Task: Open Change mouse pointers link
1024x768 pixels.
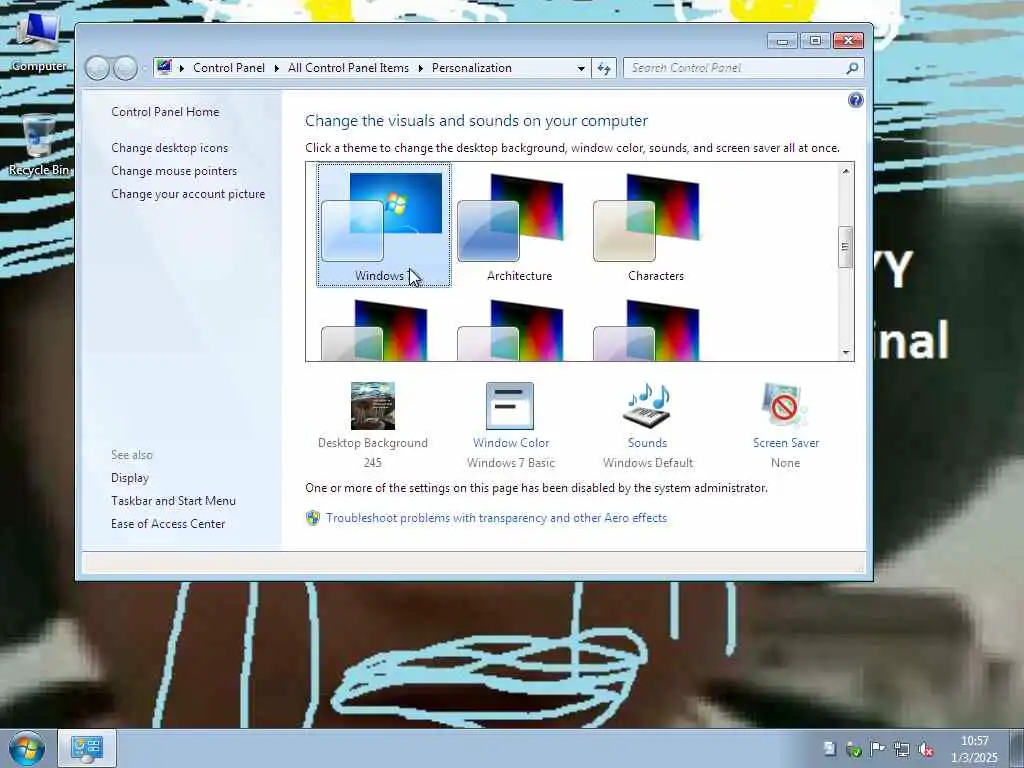Action: 174,170
